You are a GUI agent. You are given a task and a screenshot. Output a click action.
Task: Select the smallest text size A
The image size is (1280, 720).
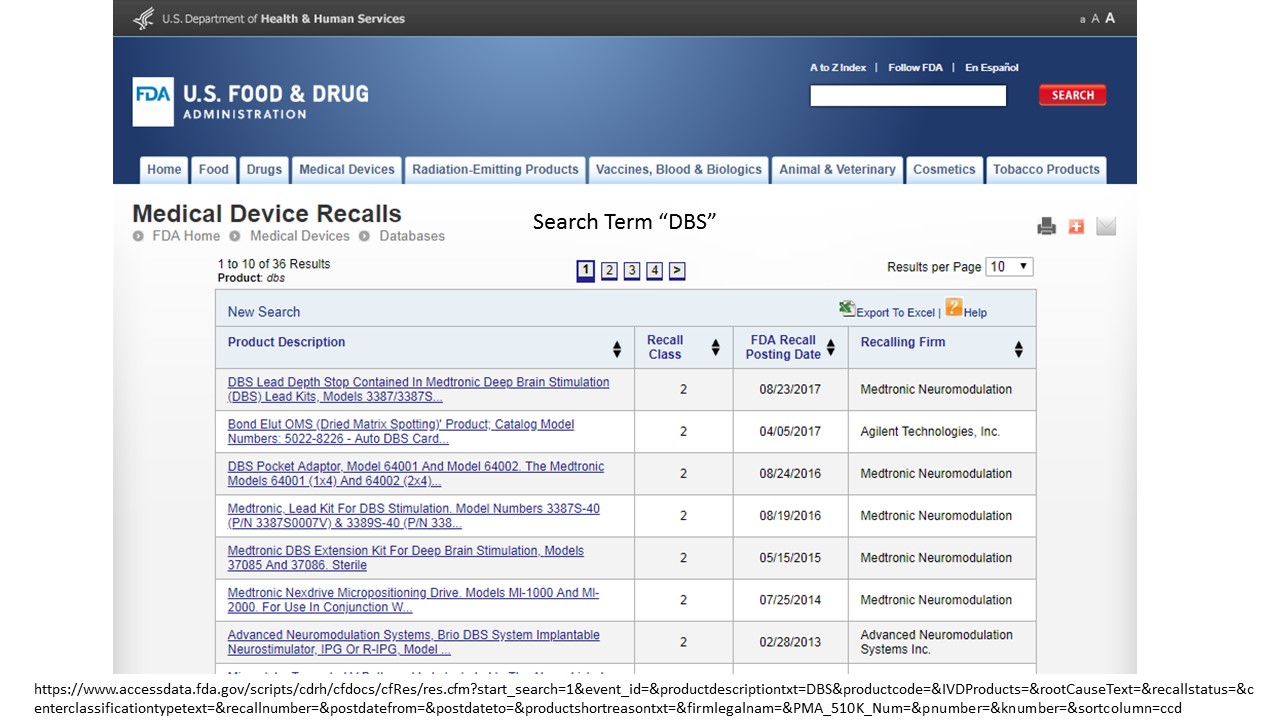[x=1082, y=20]
